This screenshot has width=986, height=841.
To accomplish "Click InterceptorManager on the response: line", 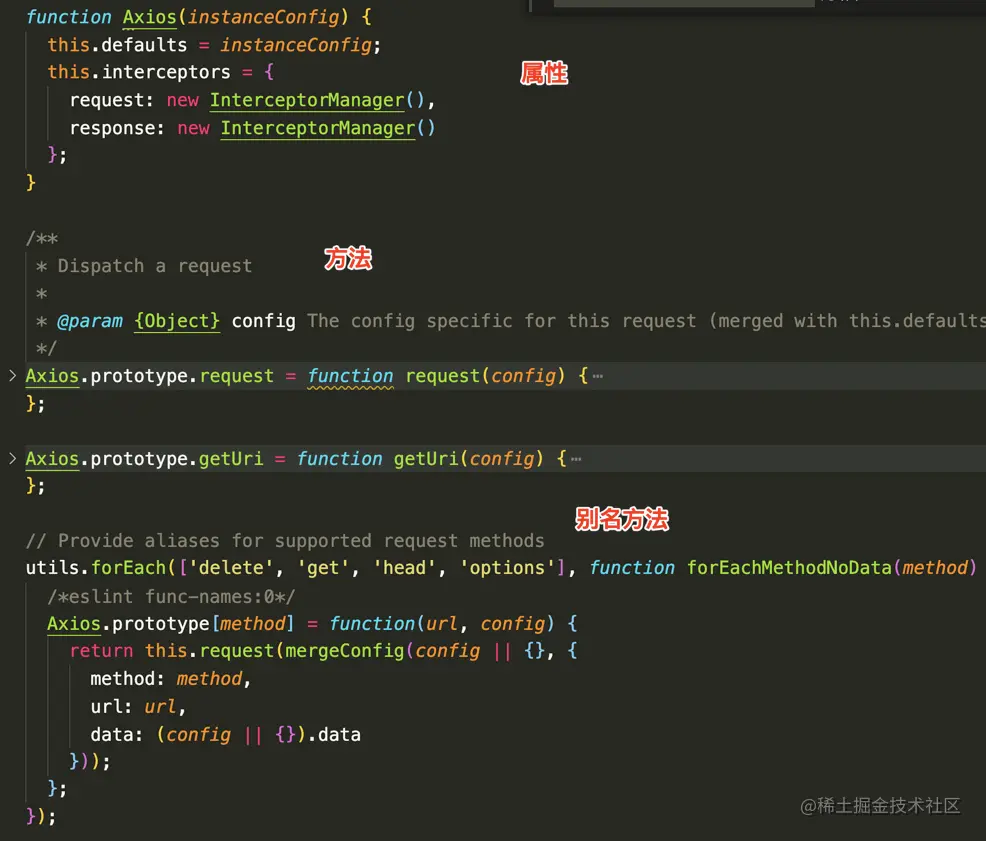I will pos(318,128).
